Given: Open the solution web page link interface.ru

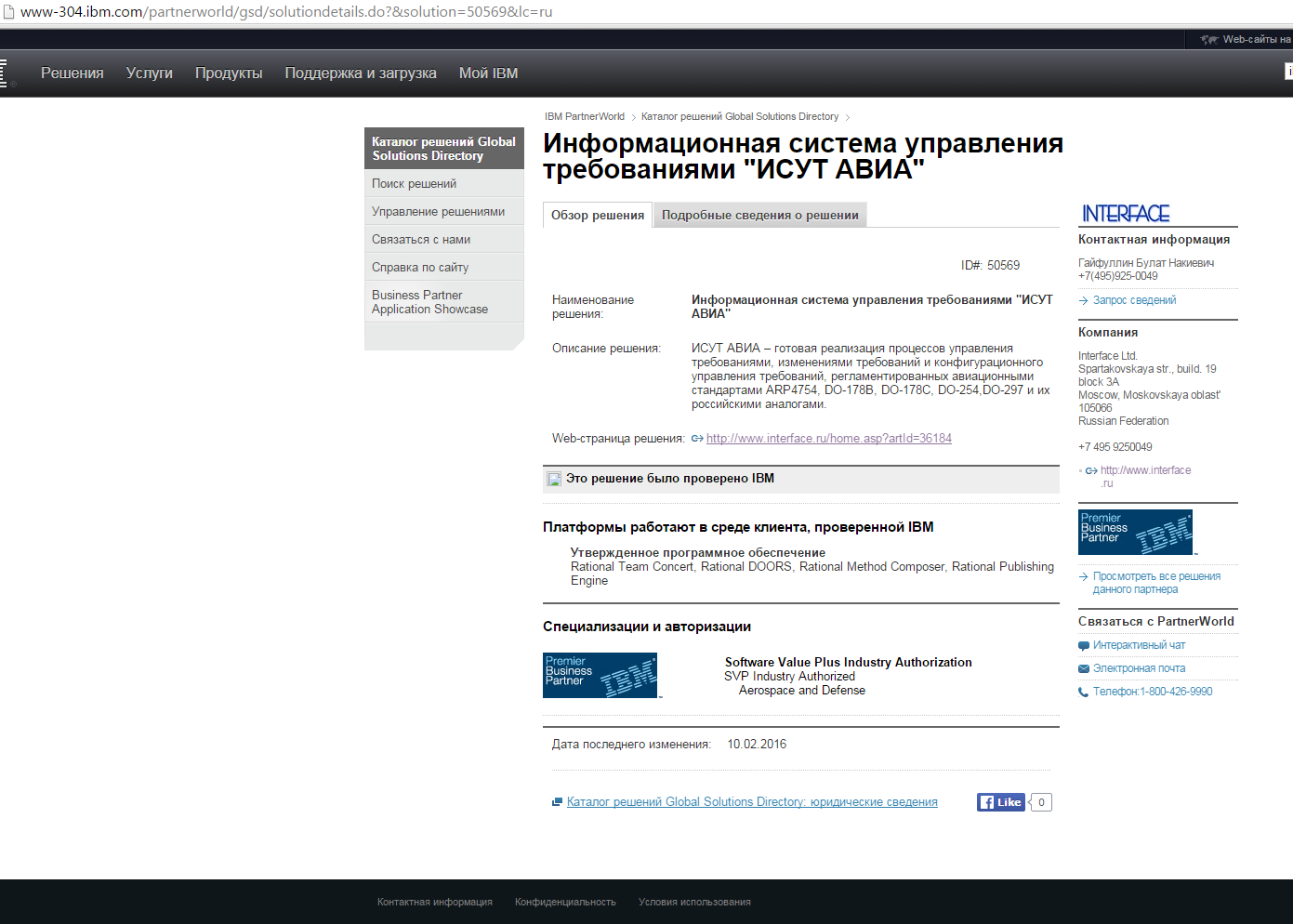Looking at the screenshot, I should point(828,439).
